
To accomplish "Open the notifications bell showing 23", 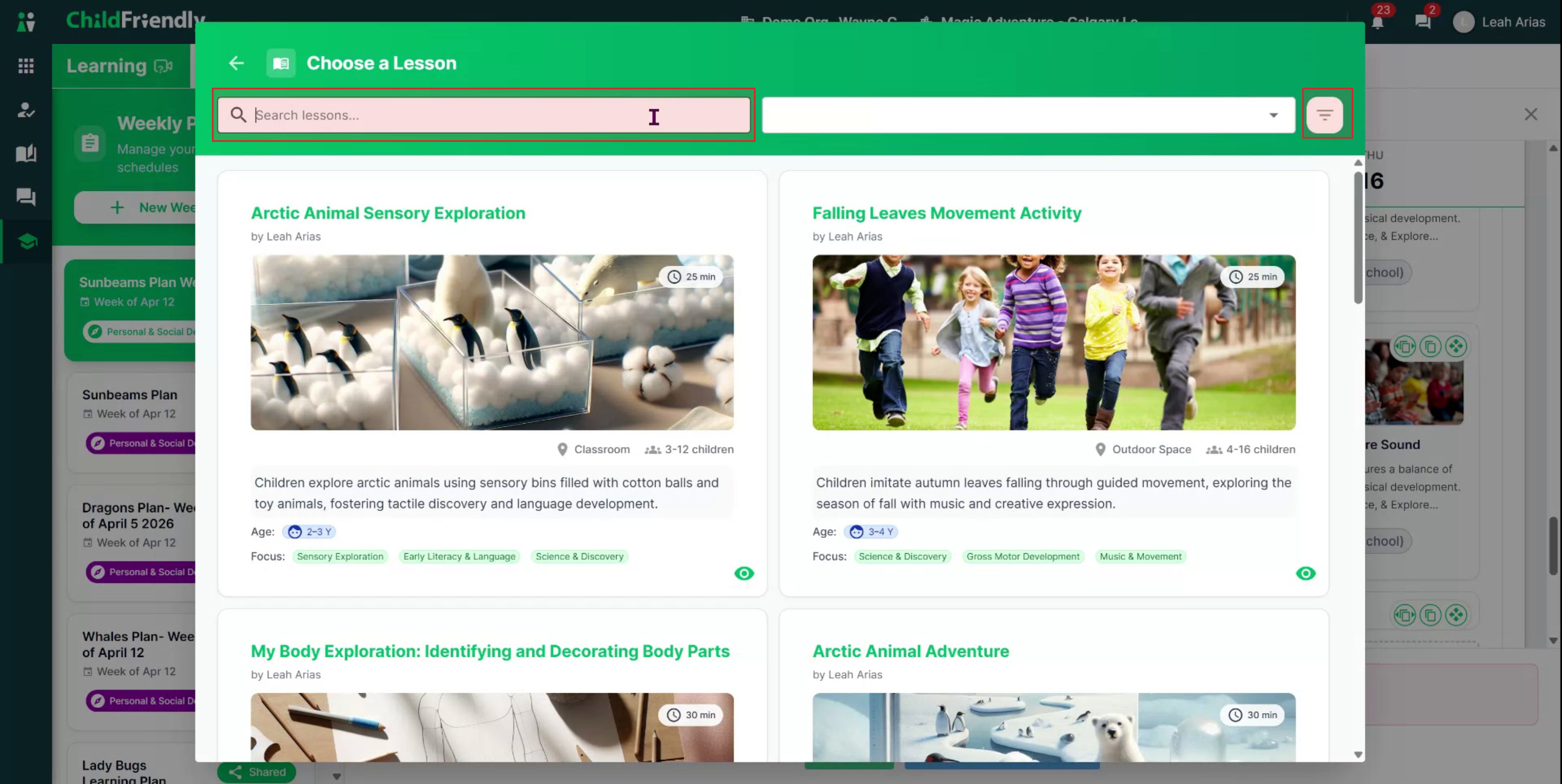I will (x=1378, y=22).
